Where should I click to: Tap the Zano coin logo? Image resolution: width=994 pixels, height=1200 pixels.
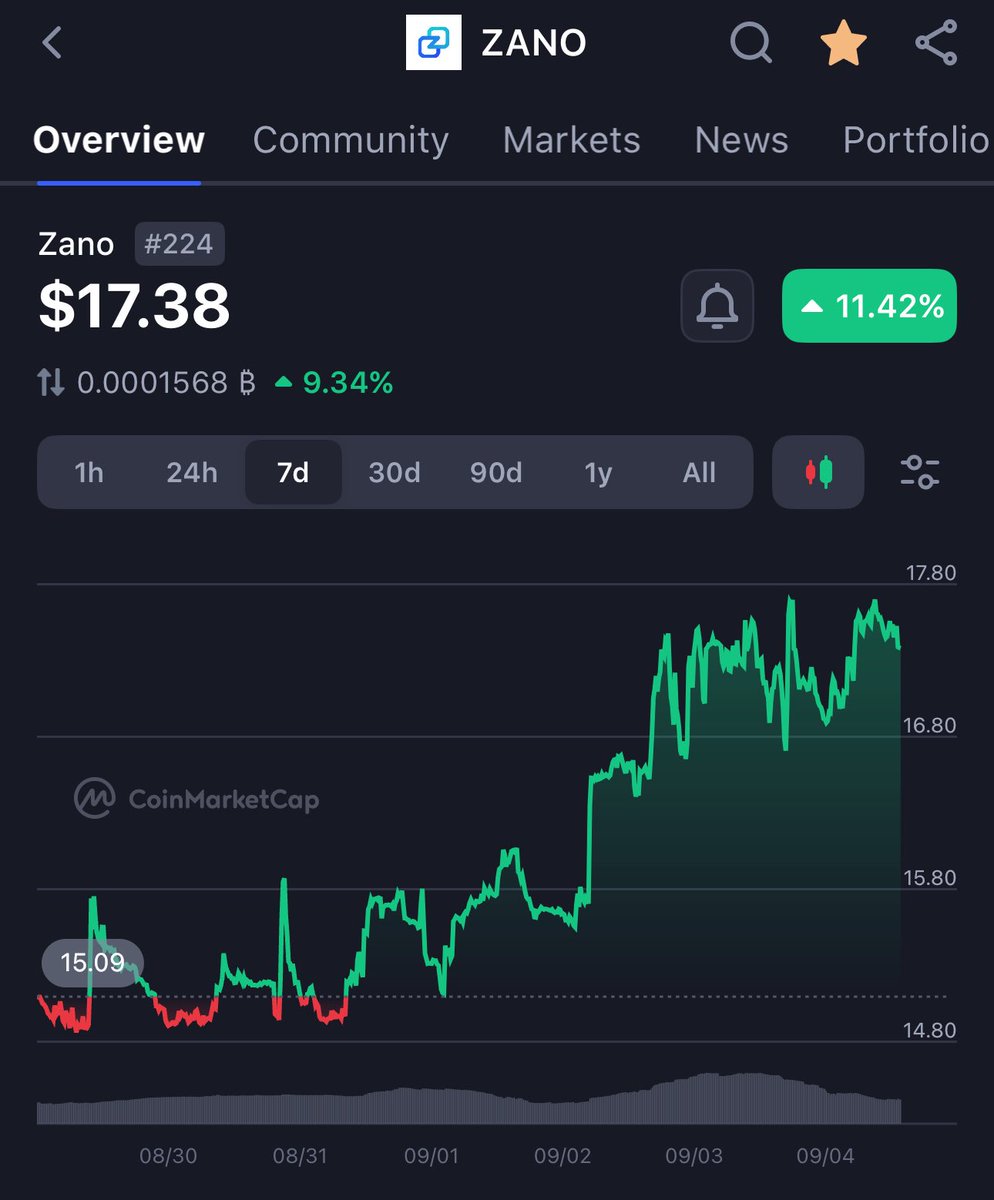click(x=433, y=42)
